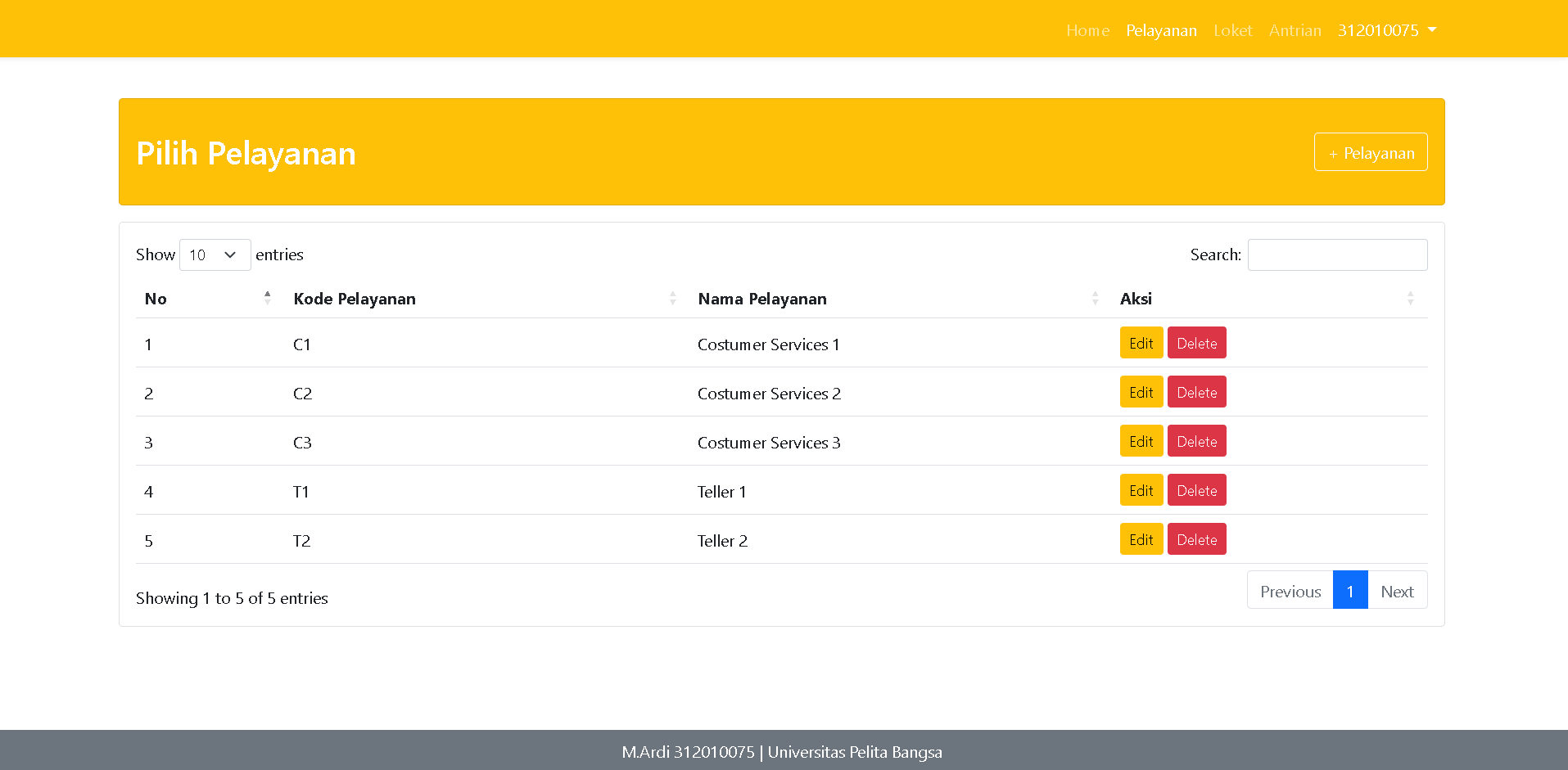Edit Costumer Services 3

pyautogui.click(x=1141, y=441)
